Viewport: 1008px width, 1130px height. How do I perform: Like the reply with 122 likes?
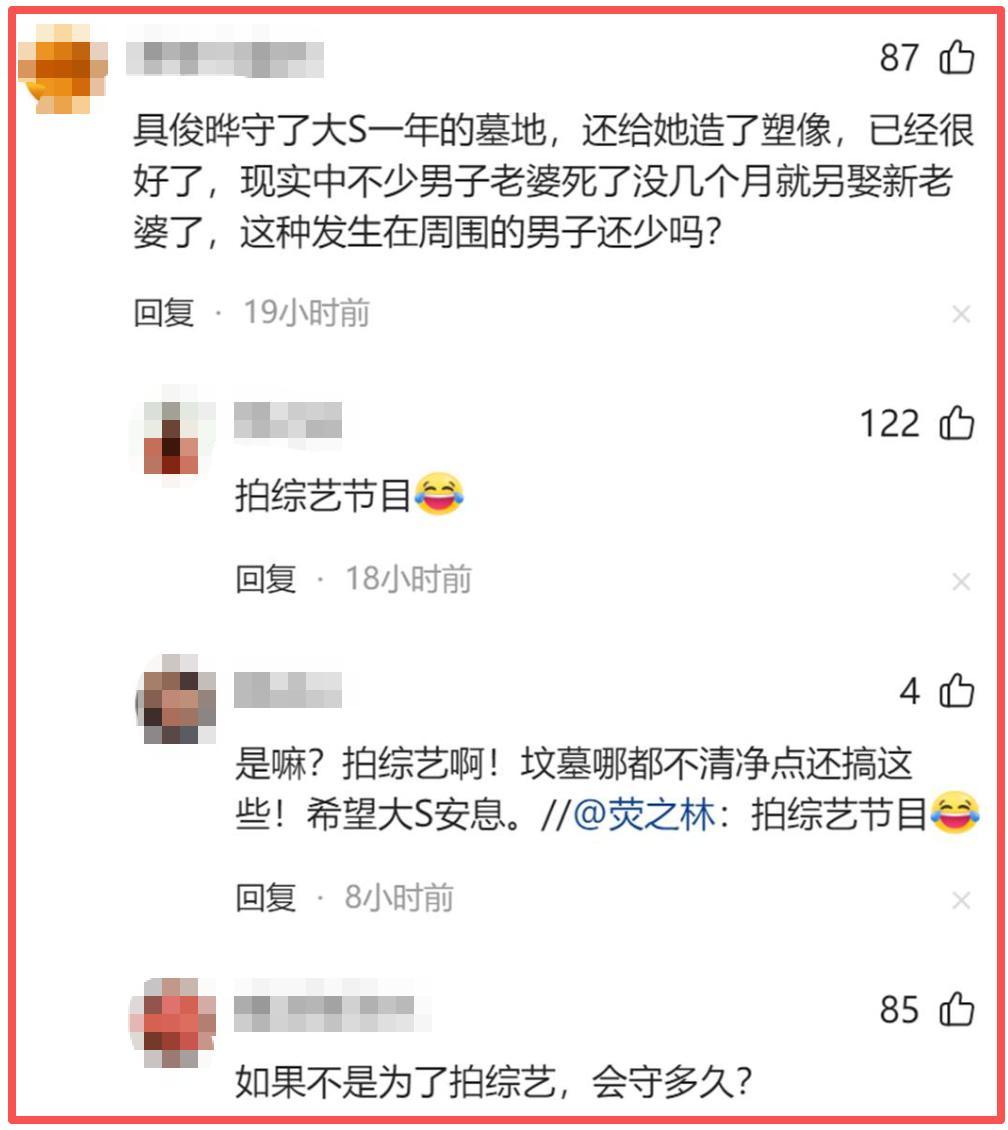[x=957, y=422]
